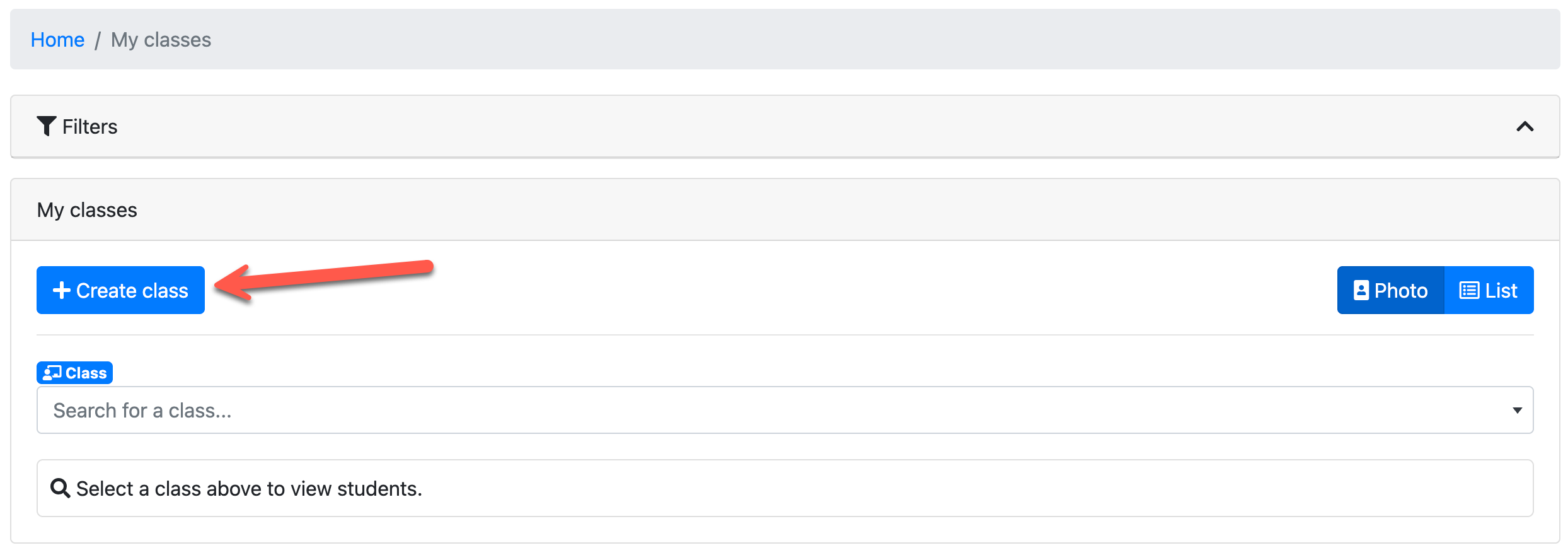Click the portrait icon in Photo button
Screen dimensions: 1568x555
(x=1361, y=290)
